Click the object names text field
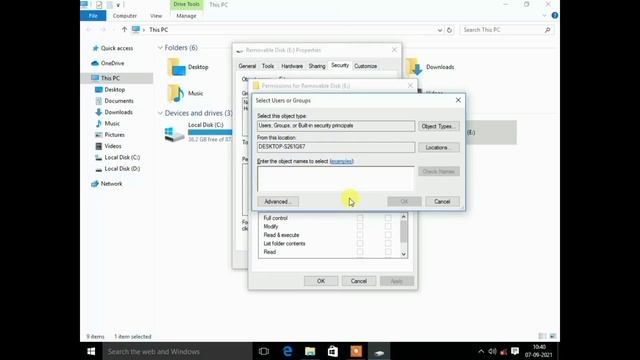 pyautogui.click(x=336, y=178)
